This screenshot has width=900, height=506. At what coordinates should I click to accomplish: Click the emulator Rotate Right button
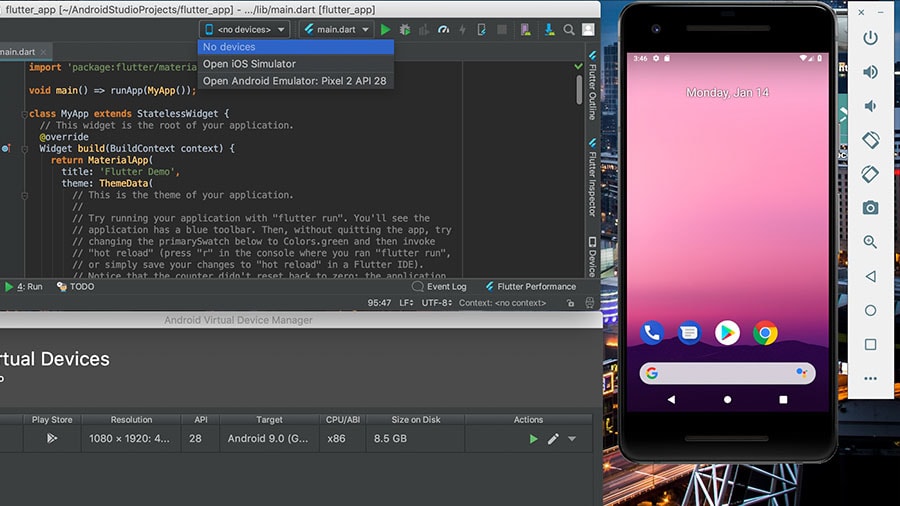[x=870, y=174]
